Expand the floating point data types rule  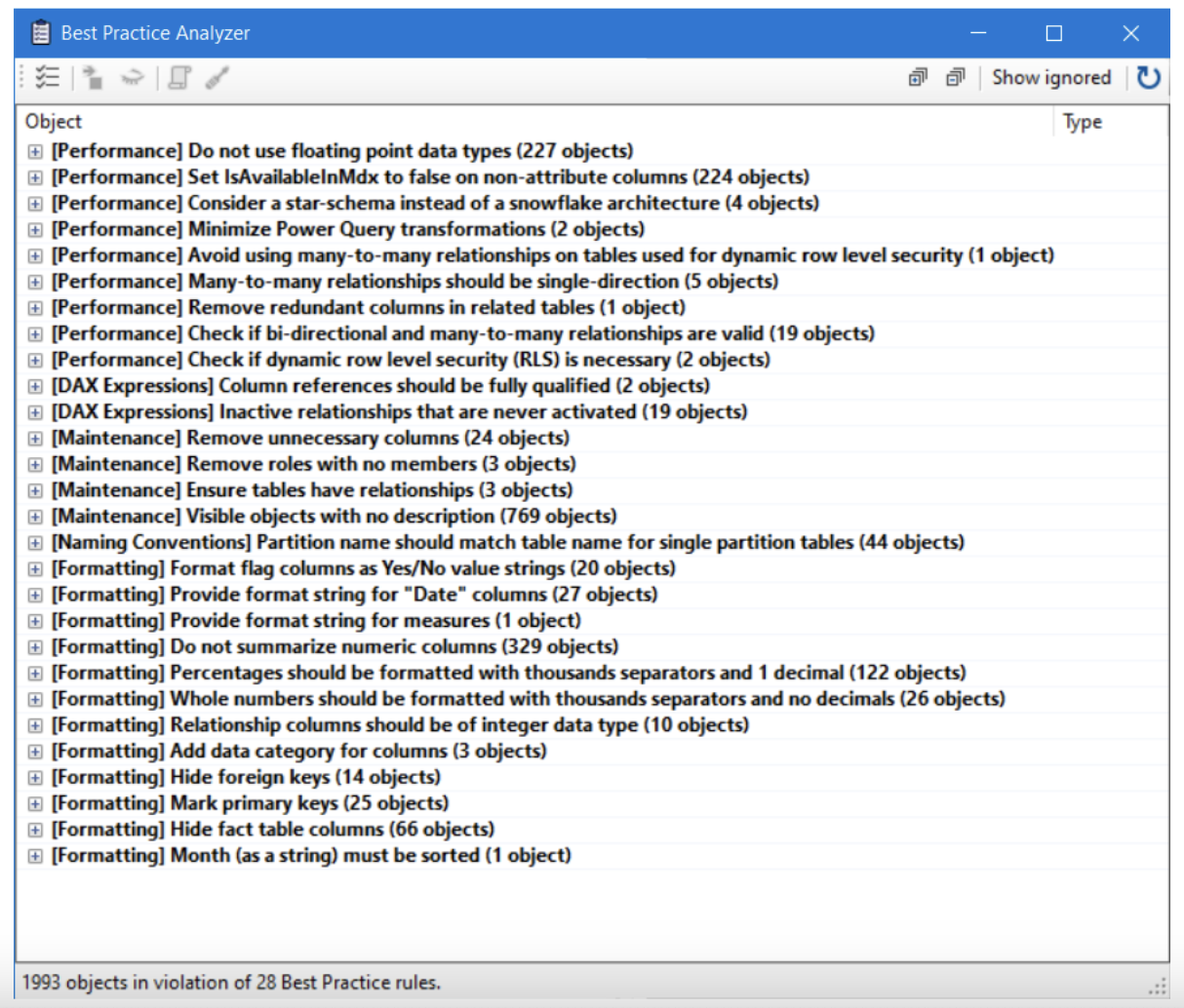pos(35,151)
